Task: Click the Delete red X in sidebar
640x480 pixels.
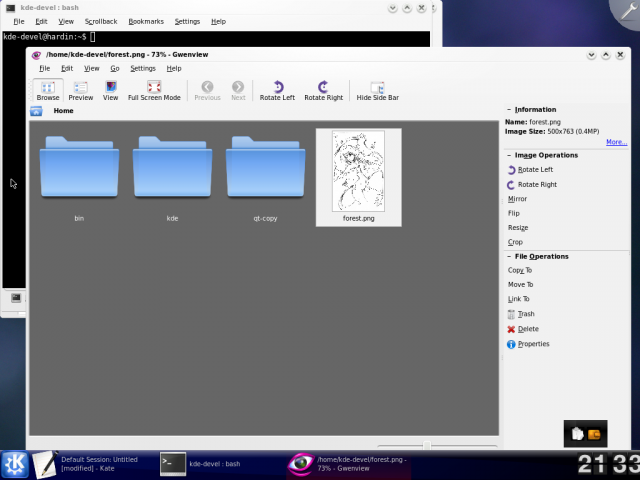Action: [x=512, y=329]
